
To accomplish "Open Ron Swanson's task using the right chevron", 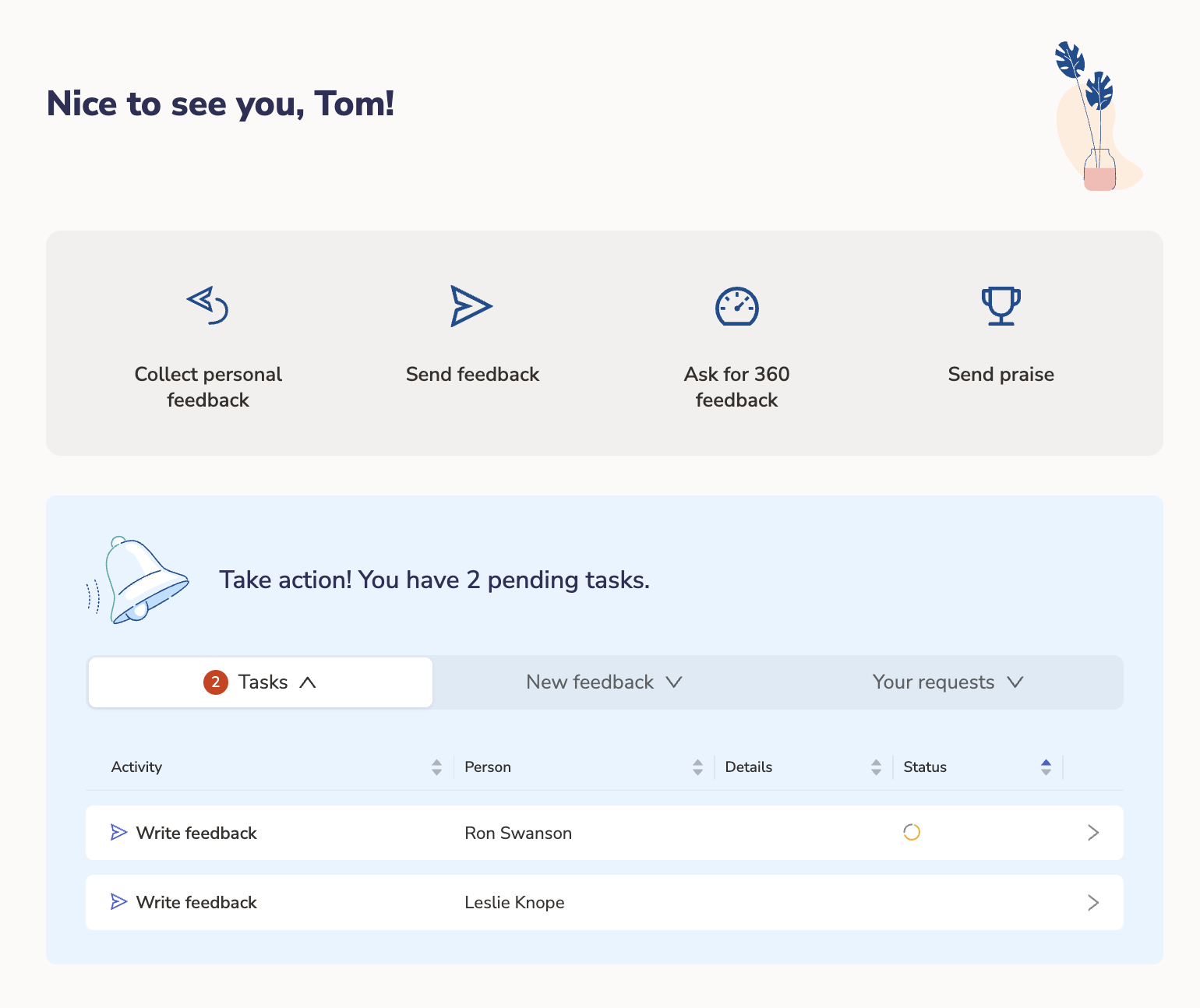I will click(1093, 833).
